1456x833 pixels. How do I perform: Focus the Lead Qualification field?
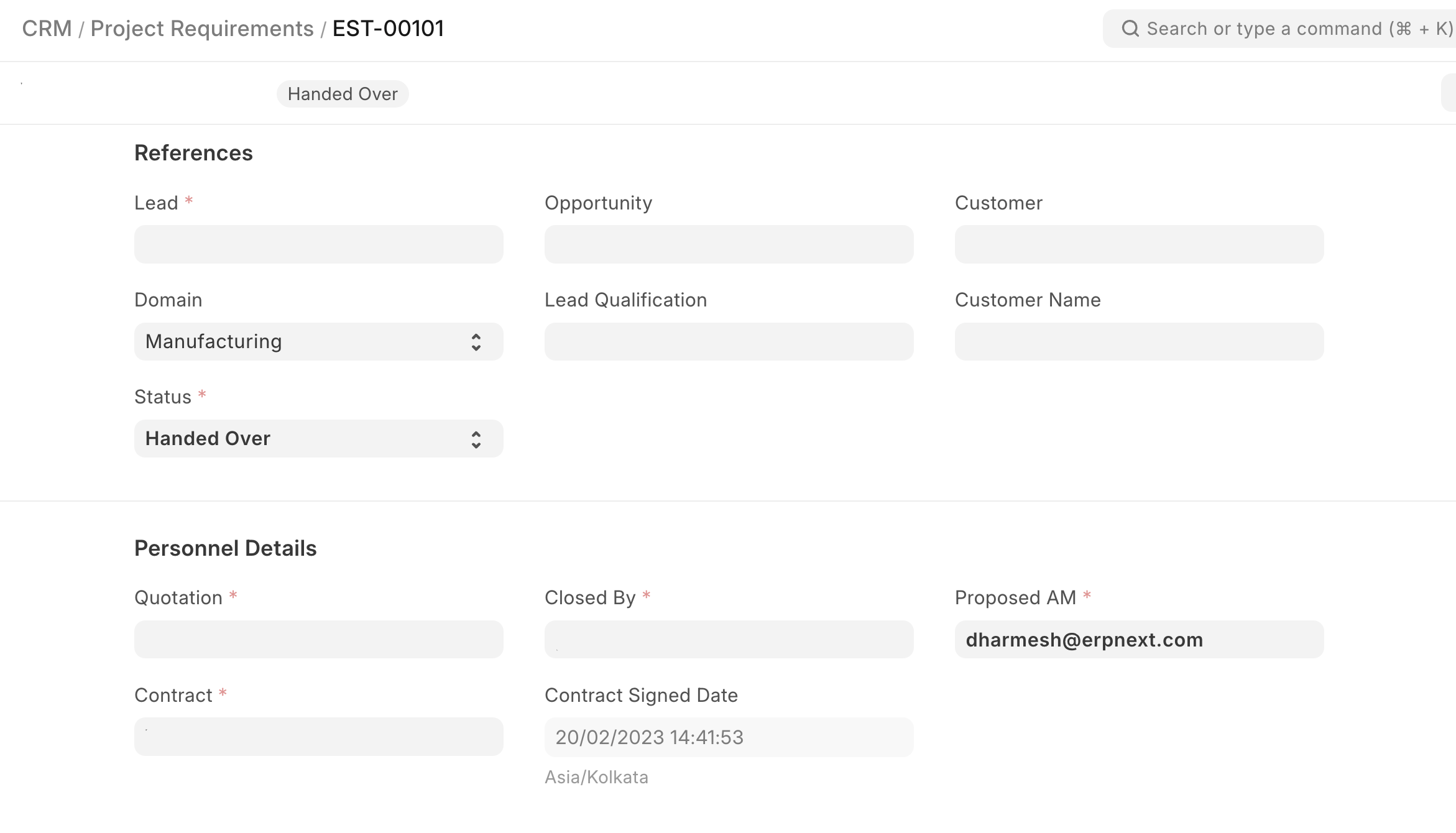[729, 342]
